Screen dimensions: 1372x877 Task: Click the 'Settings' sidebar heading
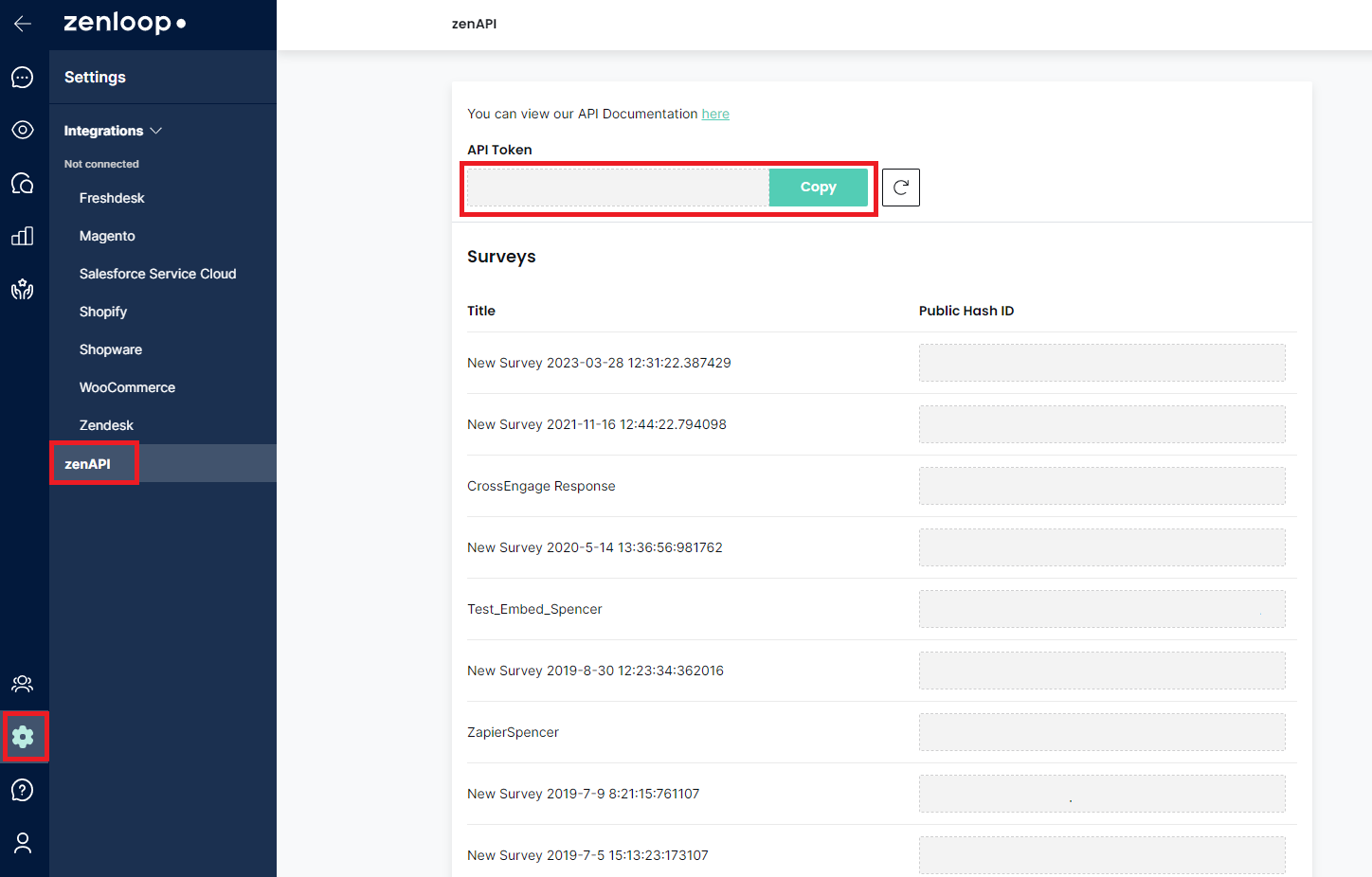95,77
